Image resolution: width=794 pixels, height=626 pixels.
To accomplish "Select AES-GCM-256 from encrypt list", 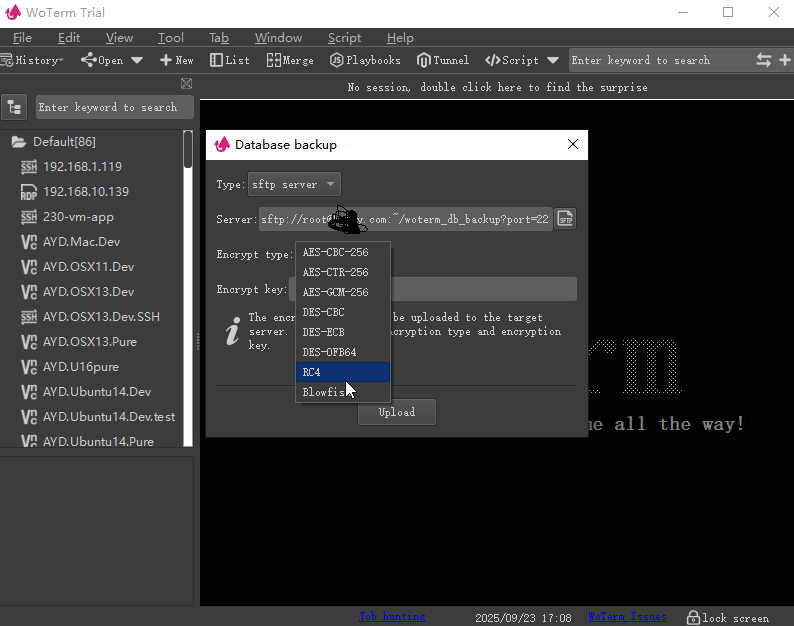I will (x=336, y=292).
